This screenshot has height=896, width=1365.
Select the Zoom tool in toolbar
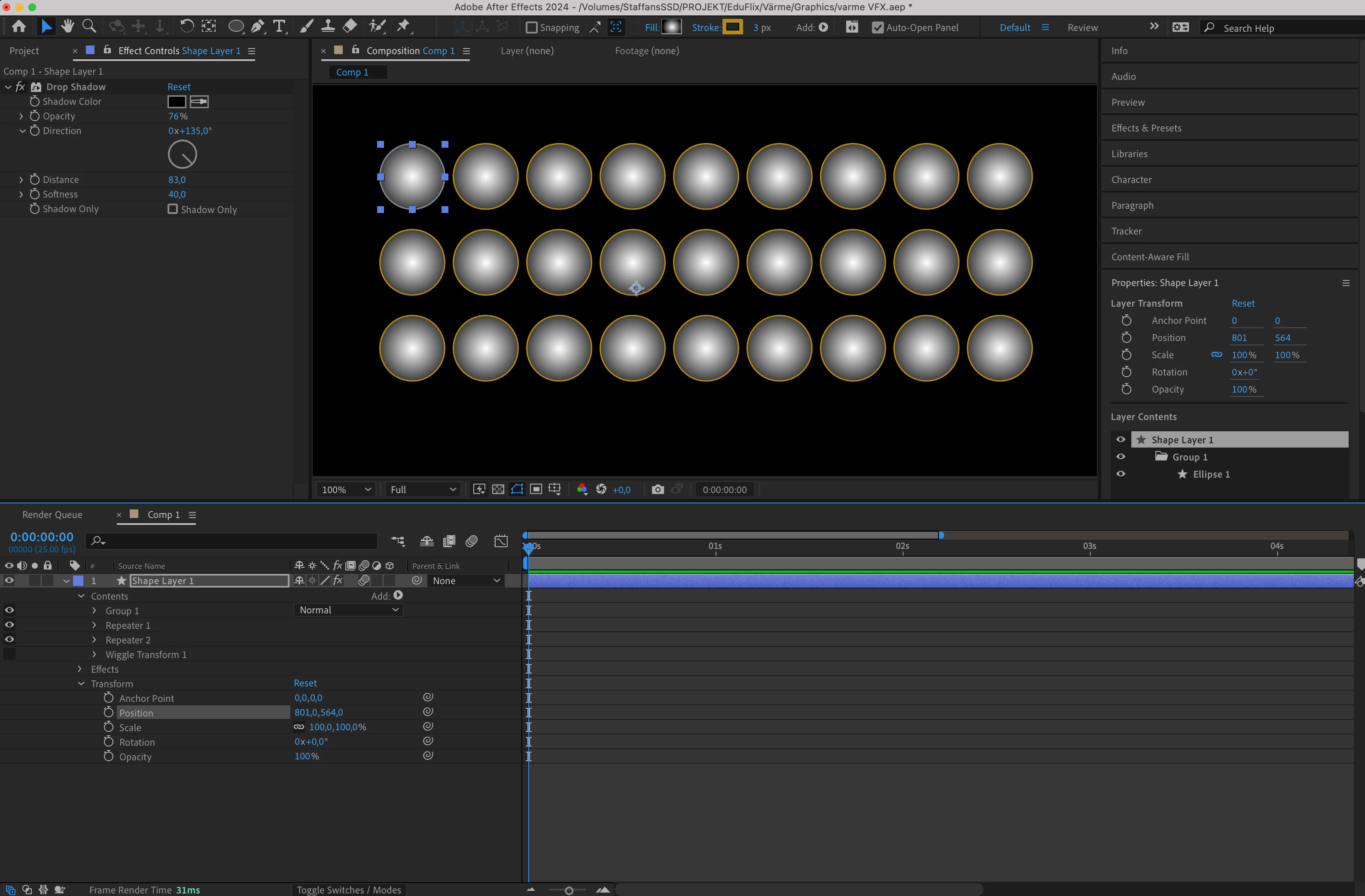[x=89, y=26]
